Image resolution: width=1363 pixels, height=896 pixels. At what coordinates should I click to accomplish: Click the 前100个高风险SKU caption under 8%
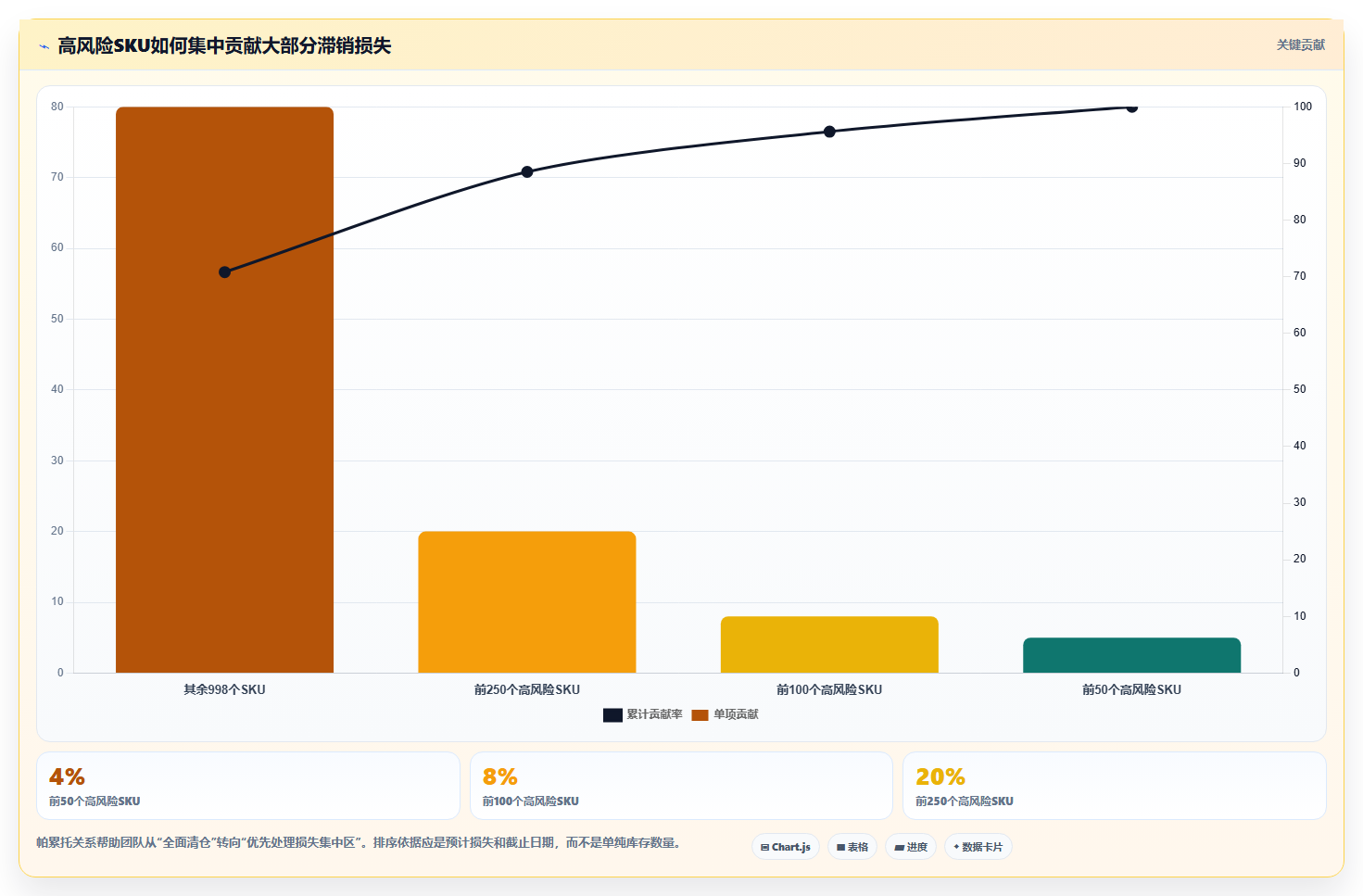(x=531, y=801)
